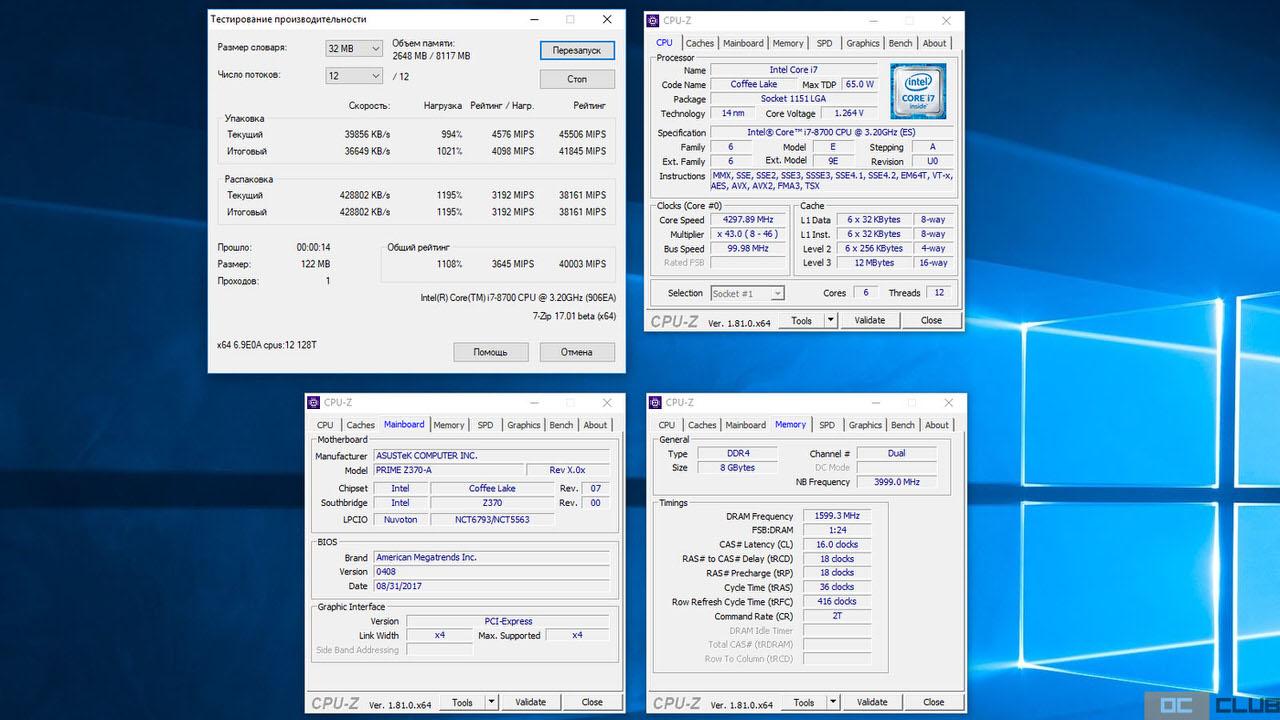This screenshot has height=720, width=1280.
Task: Open CPU tab in the Mainboard window
Action: 326,425
